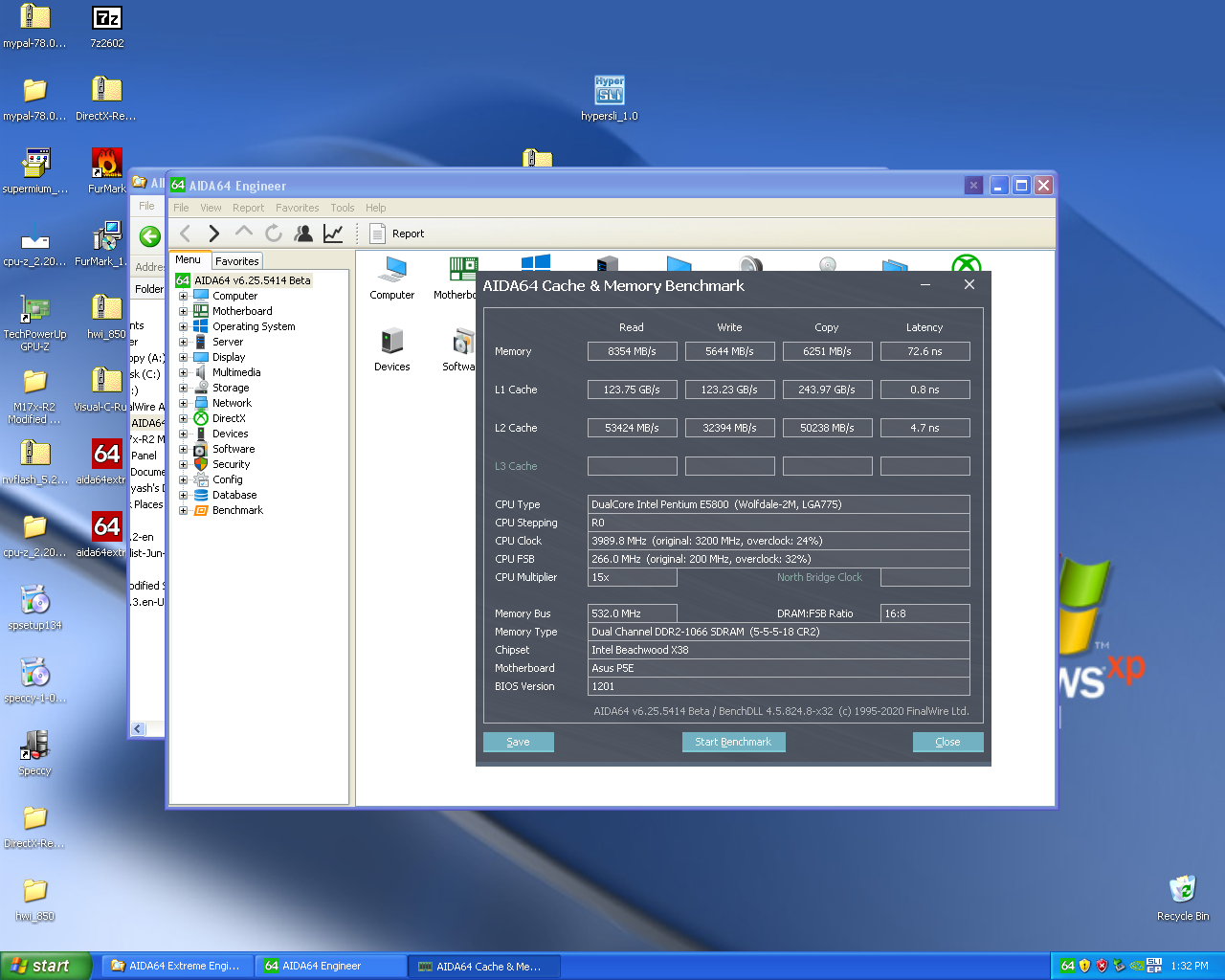The height and width of the screenshot is (980, 1225).
Task: Open the graph chart toolbar icon
Action: pos(333,233)
